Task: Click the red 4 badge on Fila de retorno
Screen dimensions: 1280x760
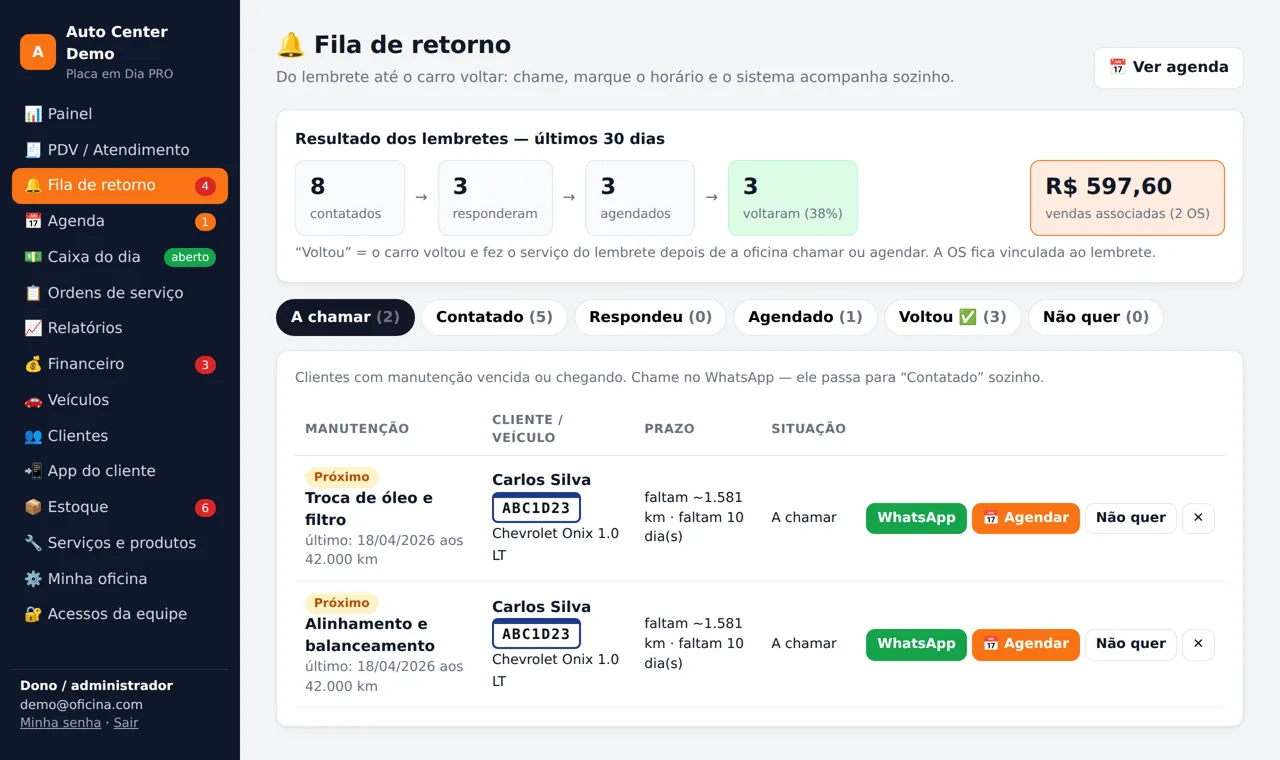Action: pos(205,186)
